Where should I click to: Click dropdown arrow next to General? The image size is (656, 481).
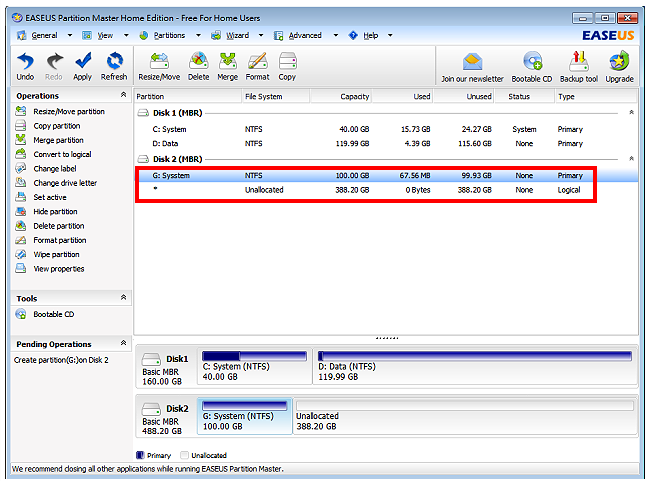click(x=70, y=36)
